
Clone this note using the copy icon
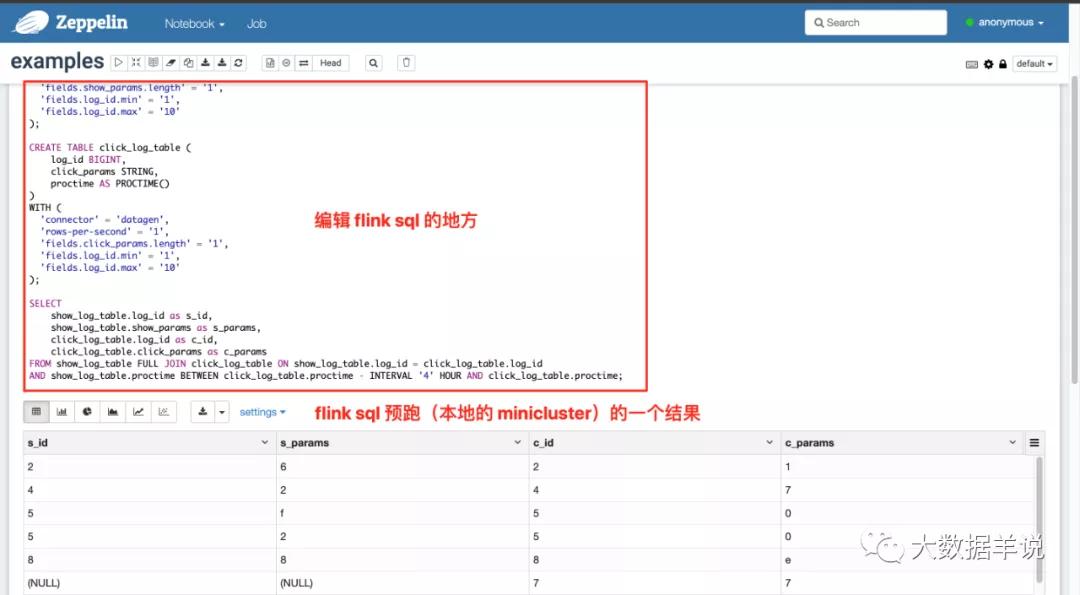coord(188,63)
